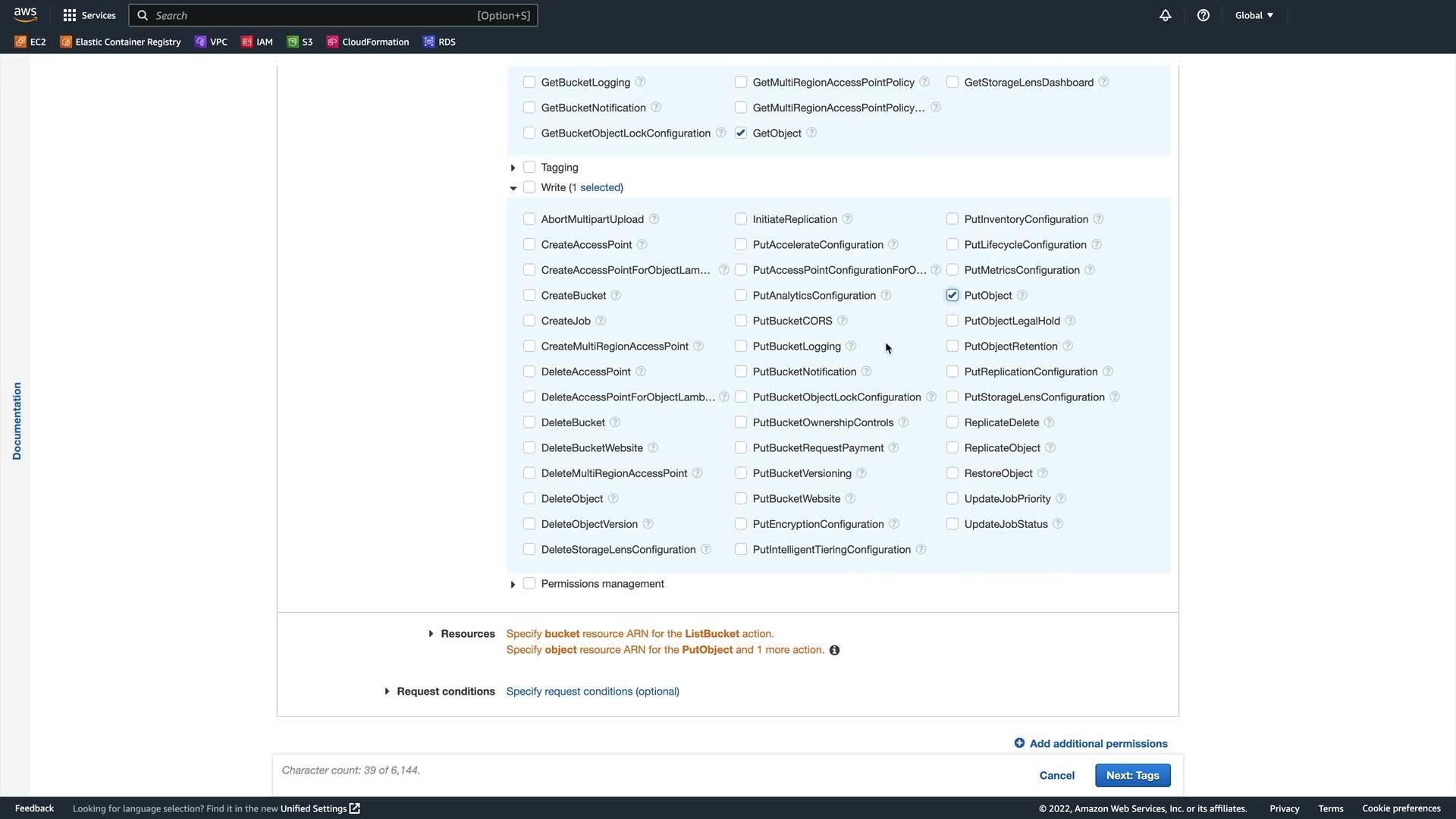Click the help icon next to DeleteObject
1456x819 pixels.
point(613,499)
